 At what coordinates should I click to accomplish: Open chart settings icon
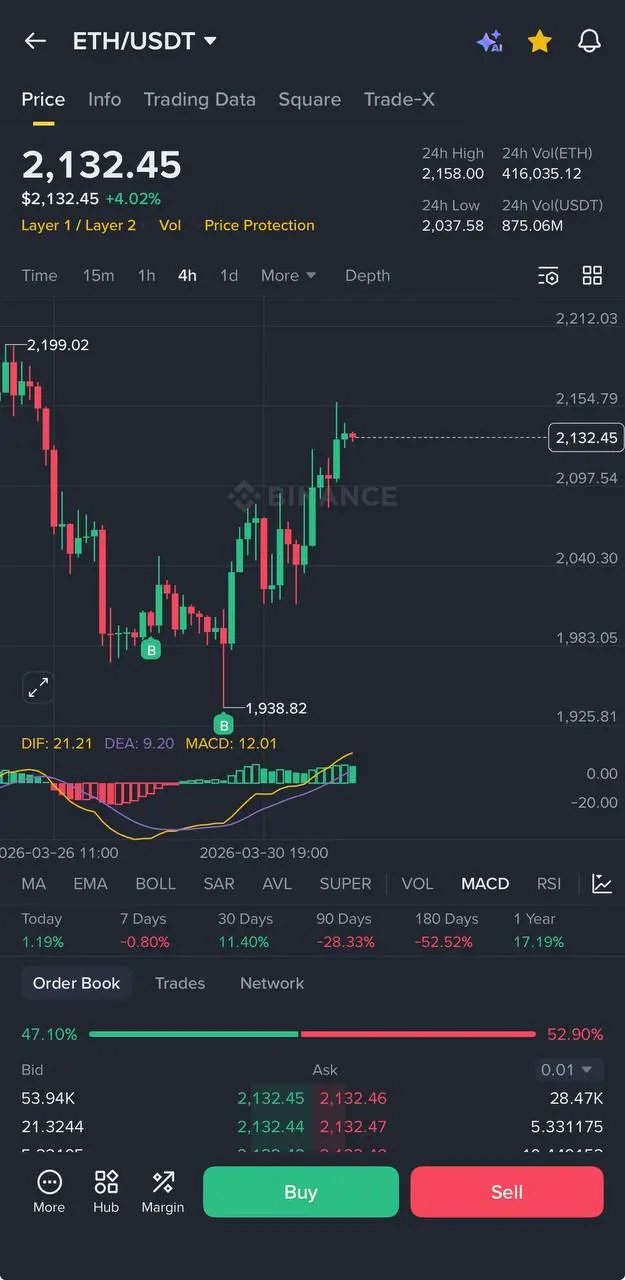[x=548, y=276]
